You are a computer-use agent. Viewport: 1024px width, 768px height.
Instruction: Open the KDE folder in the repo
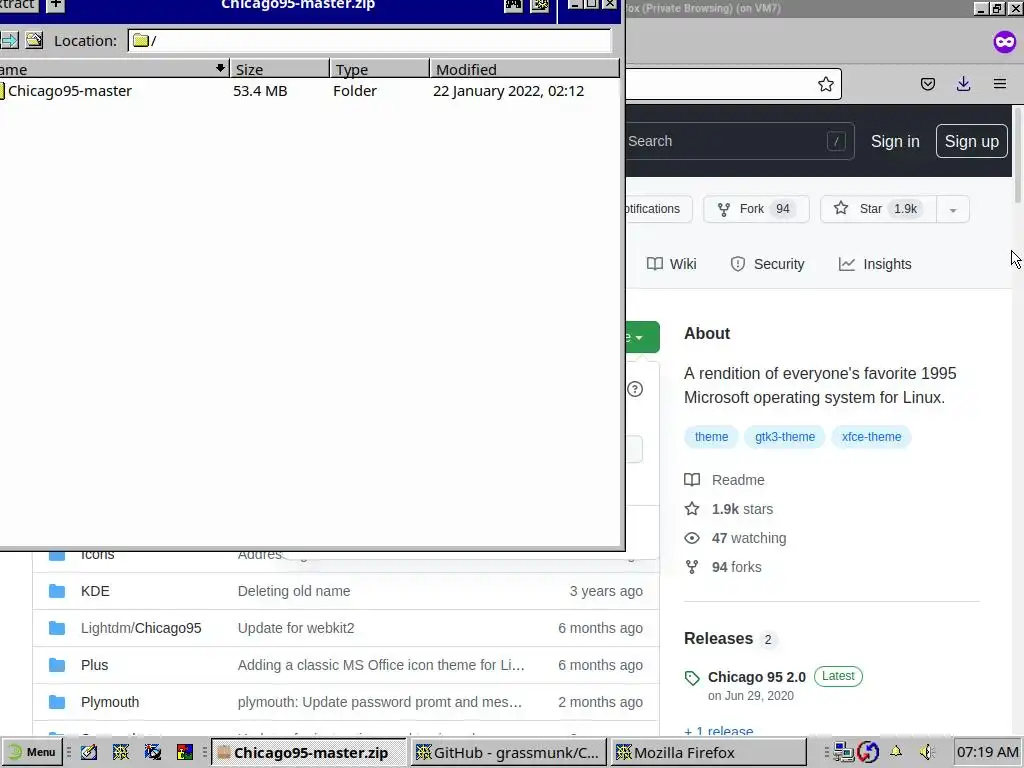click(x=95, y=591)
